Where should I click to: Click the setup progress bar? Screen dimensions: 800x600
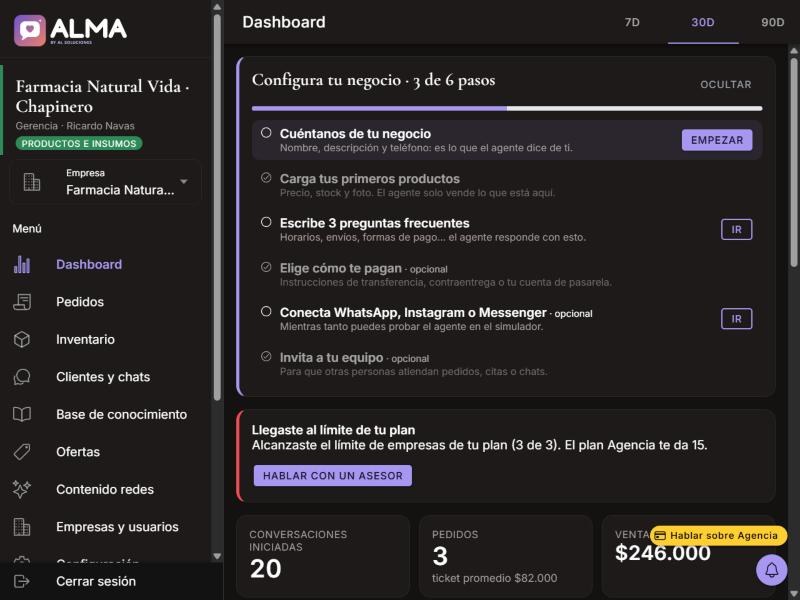507,109
